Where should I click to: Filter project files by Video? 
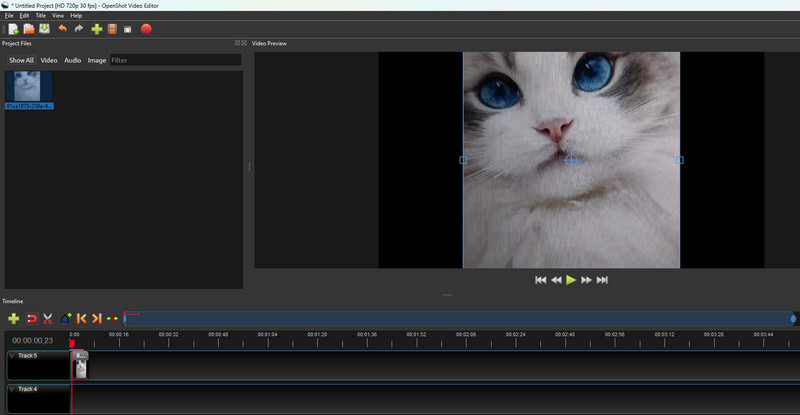49,60
